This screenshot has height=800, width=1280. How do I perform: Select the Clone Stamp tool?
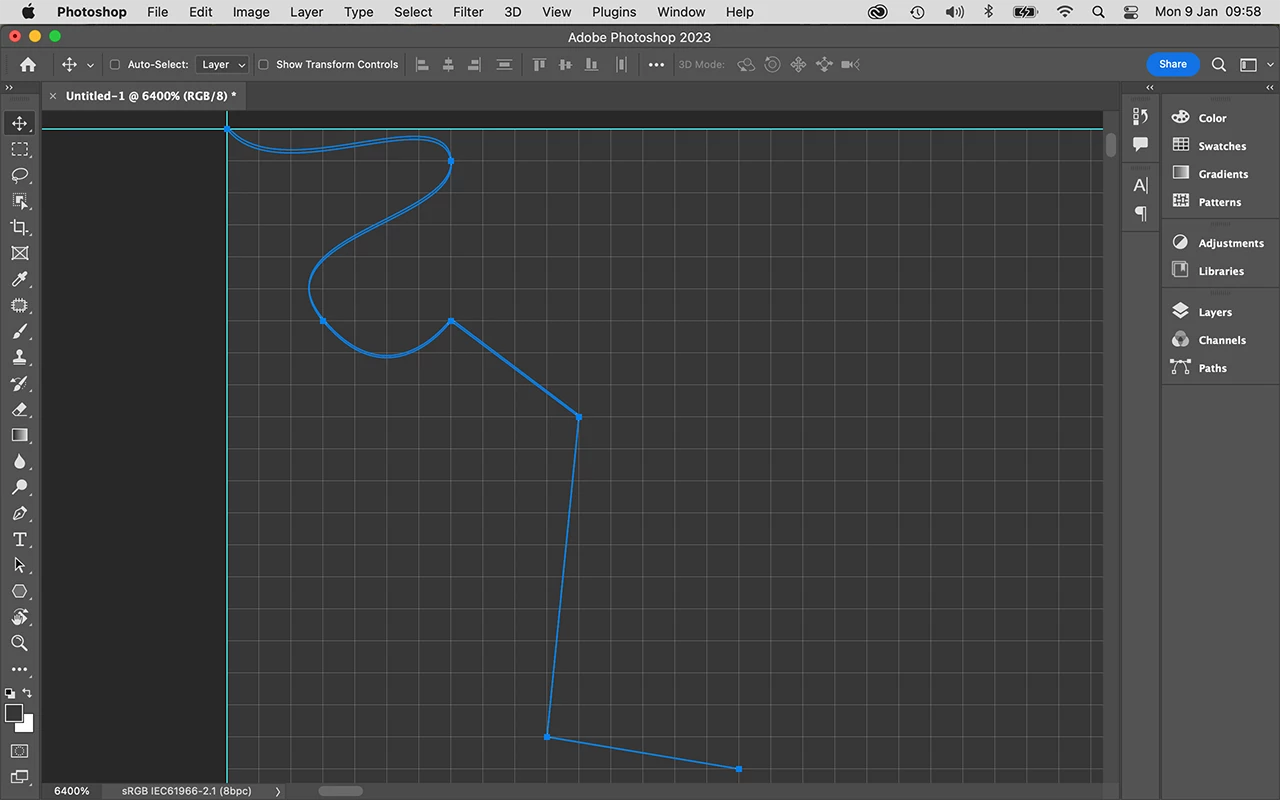click(x=19, y=357)
